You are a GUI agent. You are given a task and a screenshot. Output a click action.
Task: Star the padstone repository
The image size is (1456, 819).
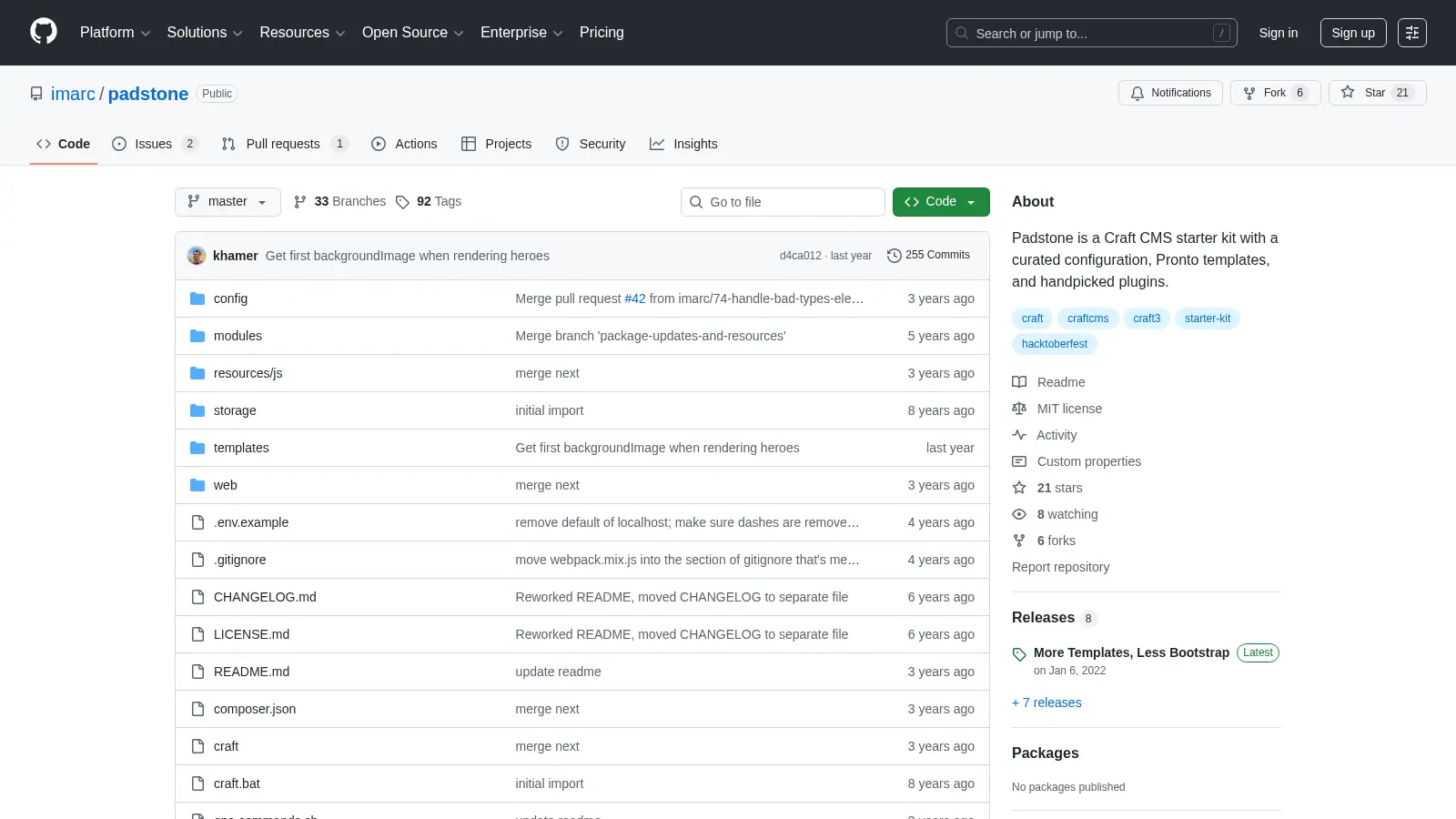1377,93
